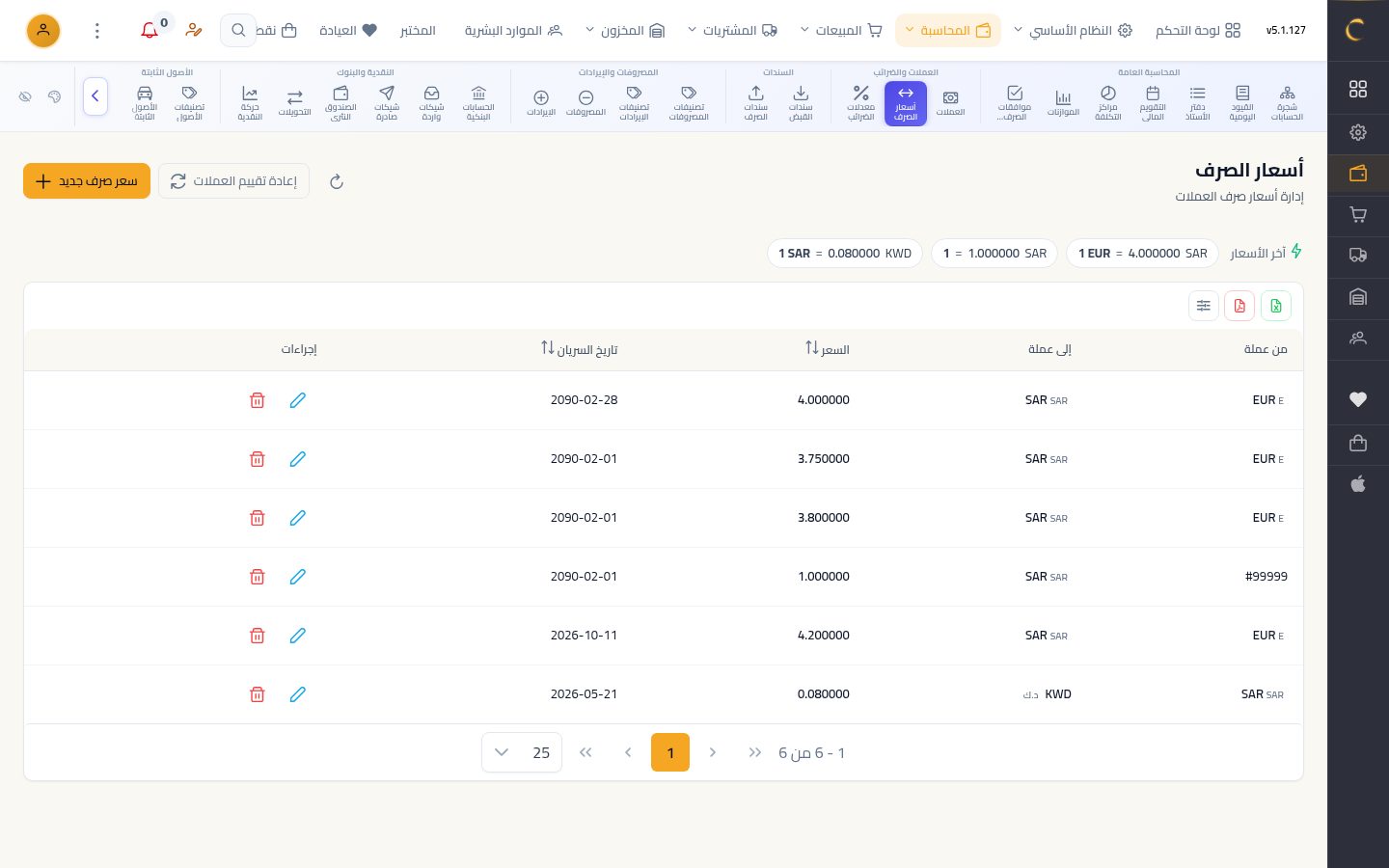Screen dimensions: 1389x868
Task: Open Outgoing Cheques (شيكات صادرة)
Action: (387, 102)
